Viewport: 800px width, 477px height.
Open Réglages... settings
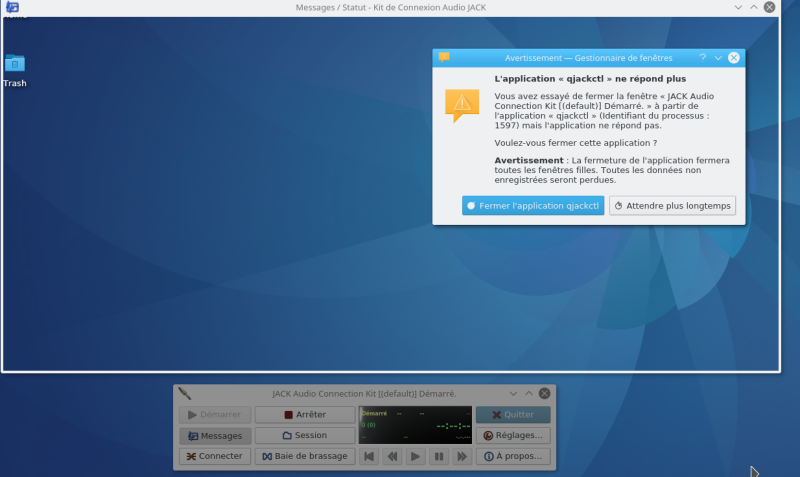tap(513, 435)
